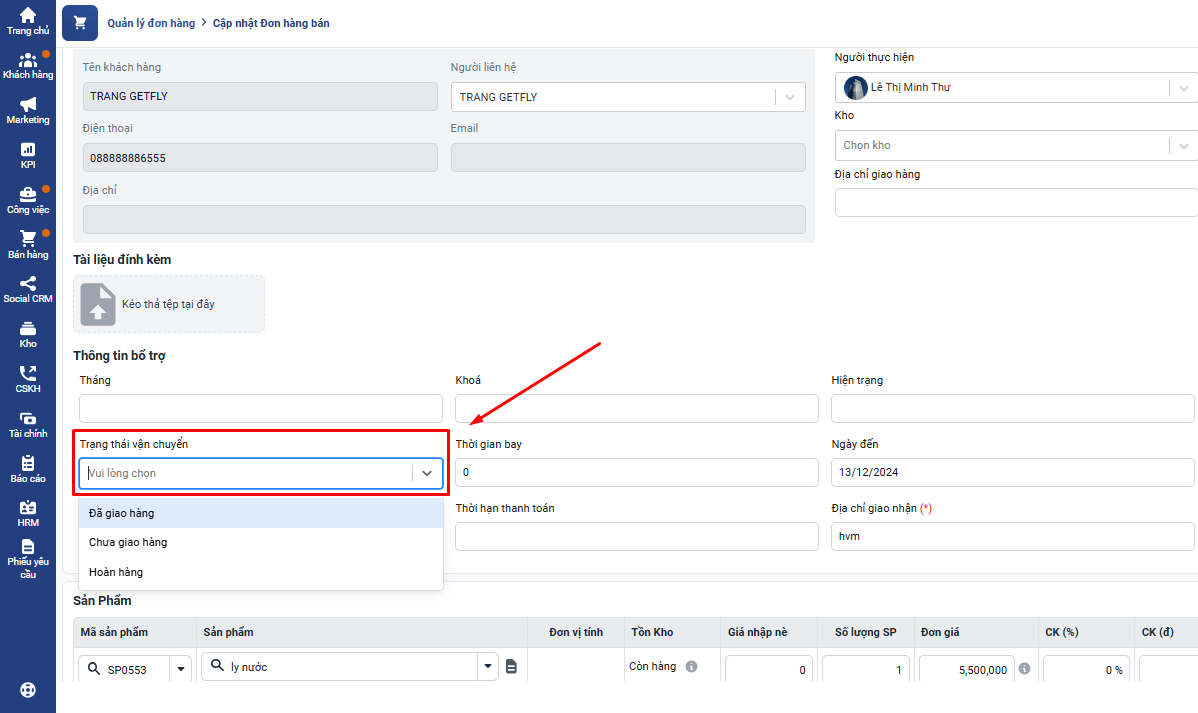This screenshot has width=1198, height=713.
Task: Open the Chọn kho dropdown
Action: (1183, 146)
